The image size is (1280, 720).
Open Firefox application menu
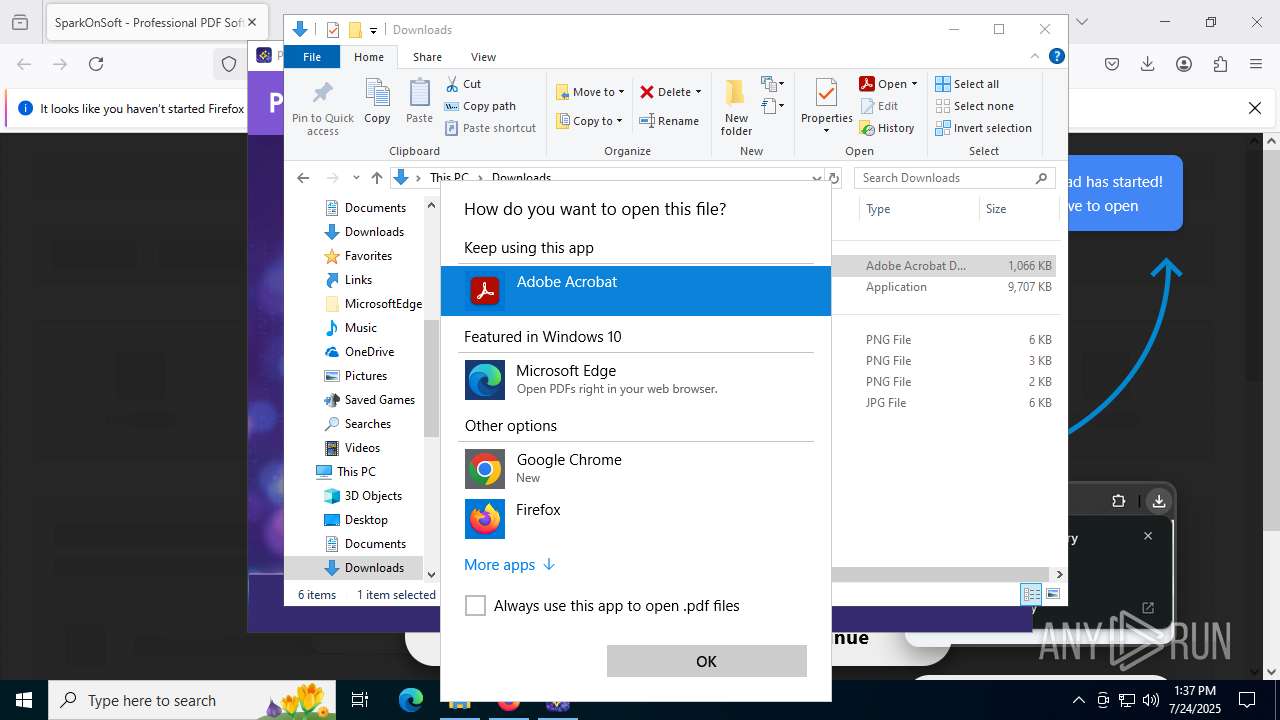tap(1256, 64)
